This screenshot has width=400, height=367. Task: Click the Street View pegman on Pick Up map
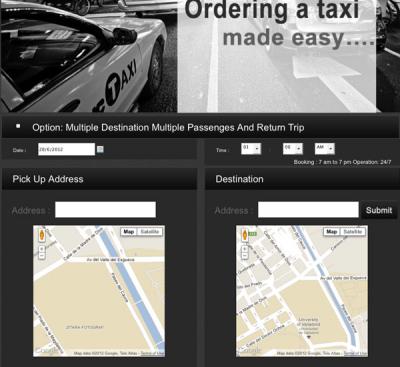tap(42, 235)
